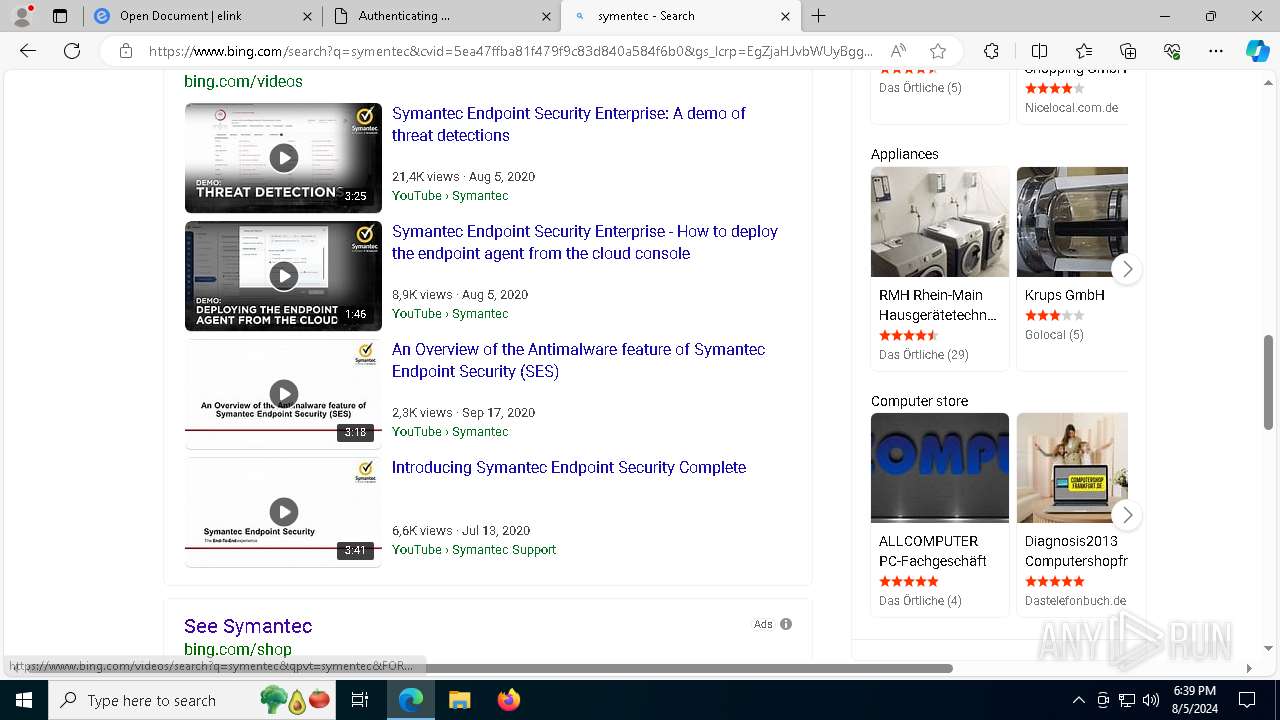Open the tab actions menu icon
The width and height of the screenshot is (1280, 720).
[60, 15]
